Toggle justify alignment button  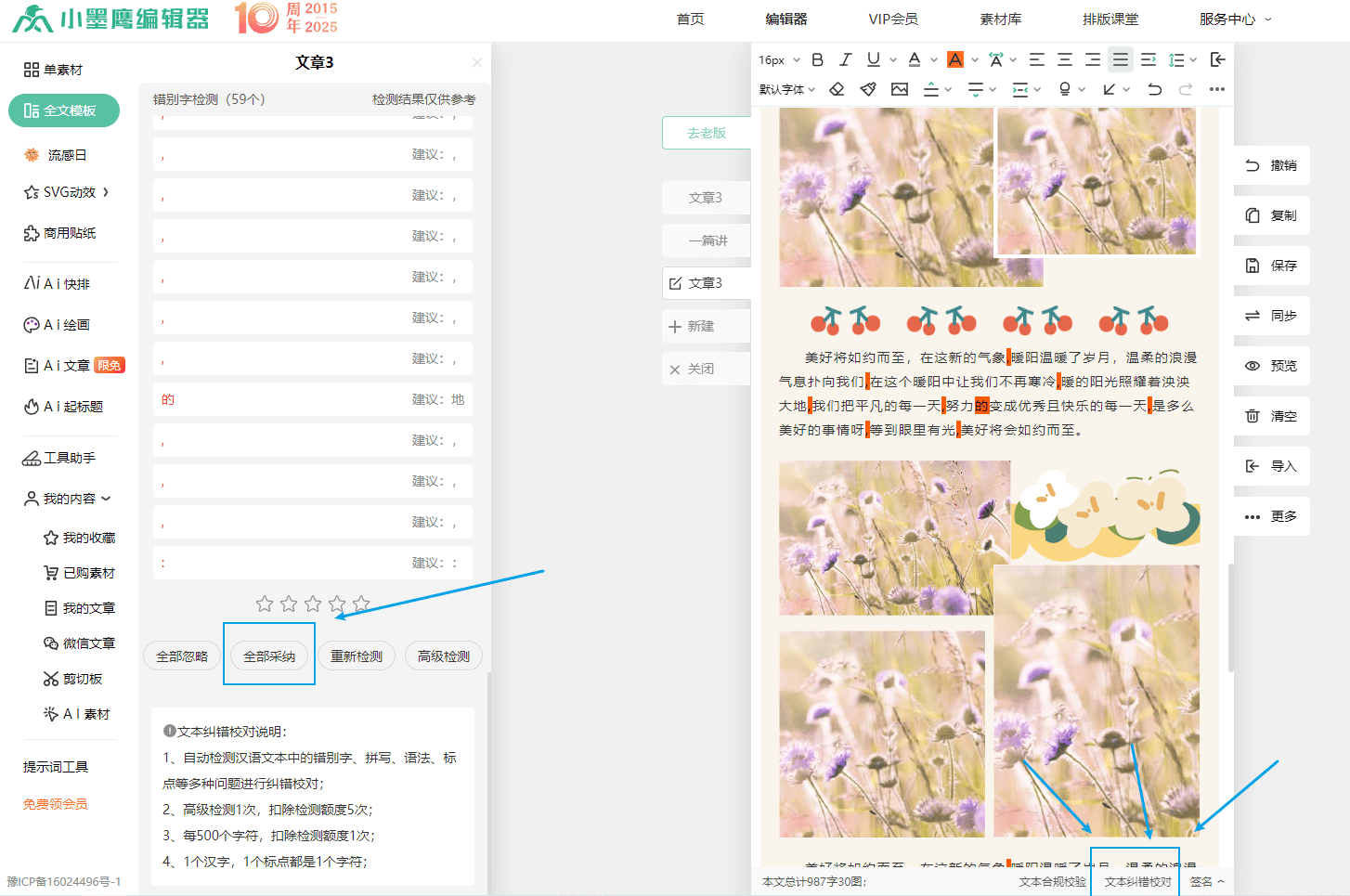click(x=1121, y=59)
